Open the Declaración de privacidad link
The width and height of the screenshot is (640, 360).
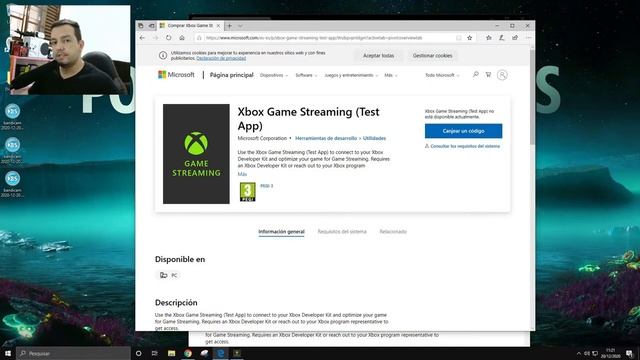pyautogui.click(x=221, y=58)
